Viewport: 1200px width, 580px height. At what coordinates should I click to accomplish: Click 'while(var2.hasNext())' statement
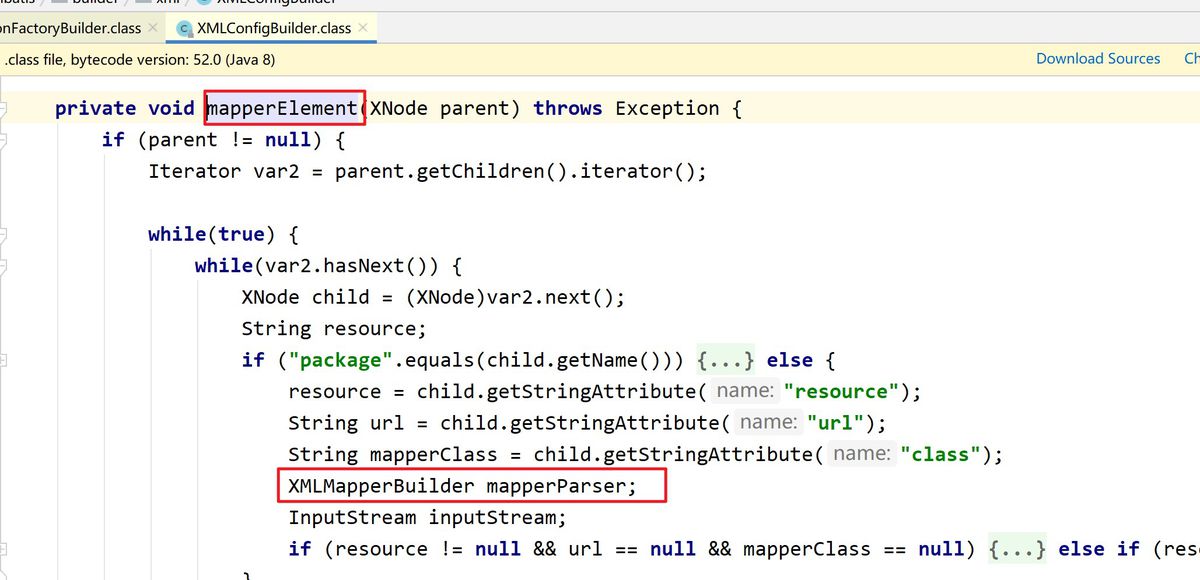317,265
